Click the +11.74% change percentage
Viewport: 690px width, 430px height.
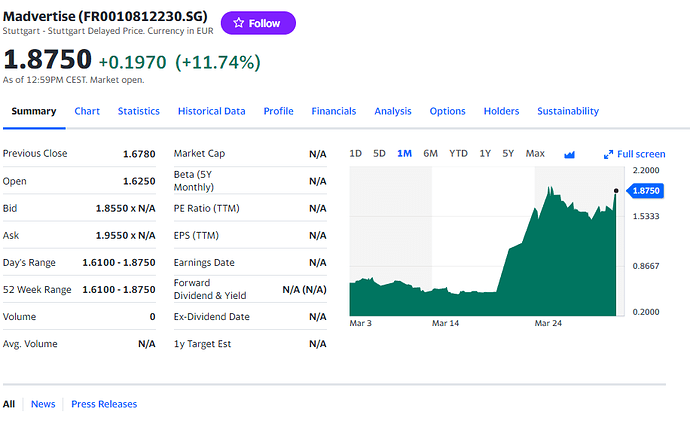click(x=218, y=62)
